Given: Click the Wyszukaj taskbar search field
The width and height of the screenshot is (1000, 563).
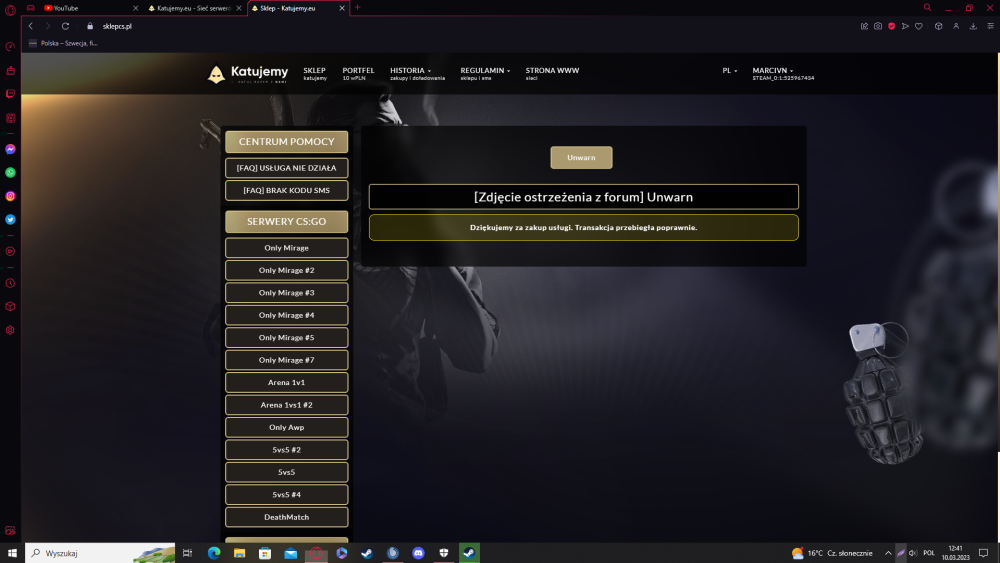Looking at the screenshot, I should pyautogui.click(x=100, y=553).
